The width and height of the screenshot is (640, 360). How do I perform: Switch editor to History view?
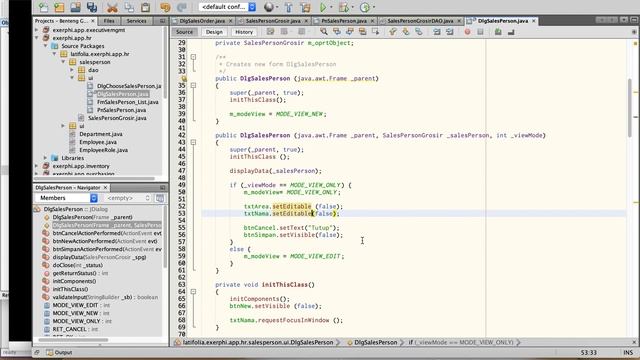point(244,32)
